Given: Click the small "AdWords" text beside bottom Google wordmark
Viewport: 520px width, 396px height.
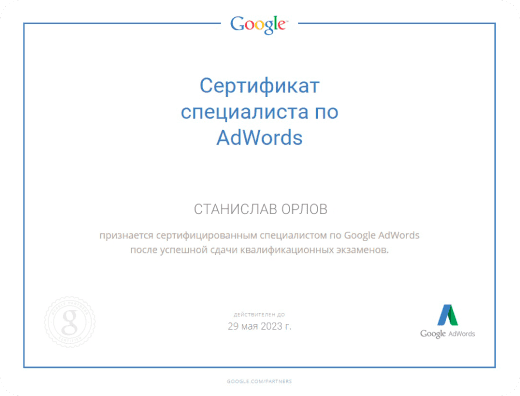Looking at the screenshot, I should 462,334.
